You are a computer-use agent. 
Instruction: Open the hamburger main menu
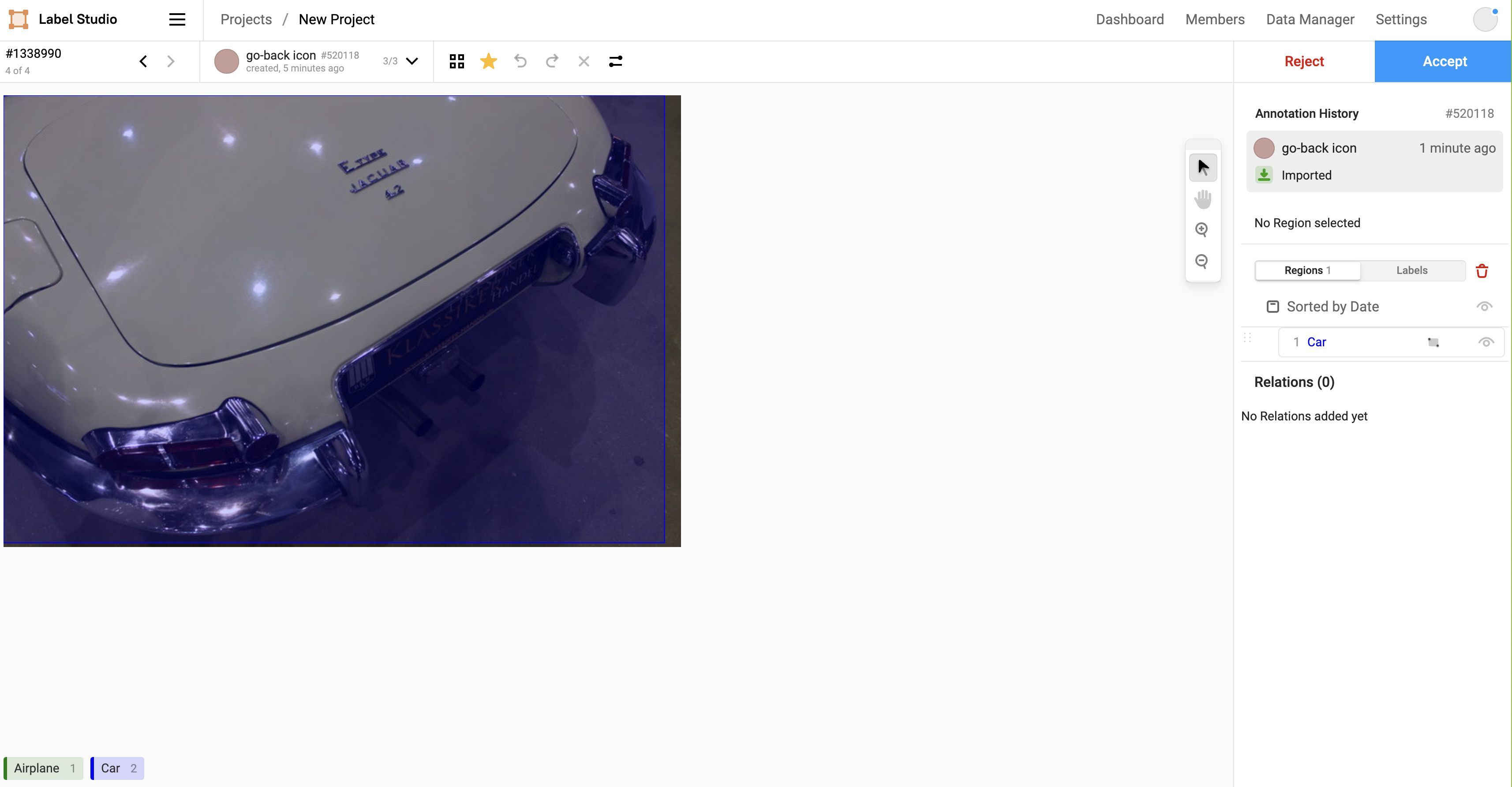[177, 19]
